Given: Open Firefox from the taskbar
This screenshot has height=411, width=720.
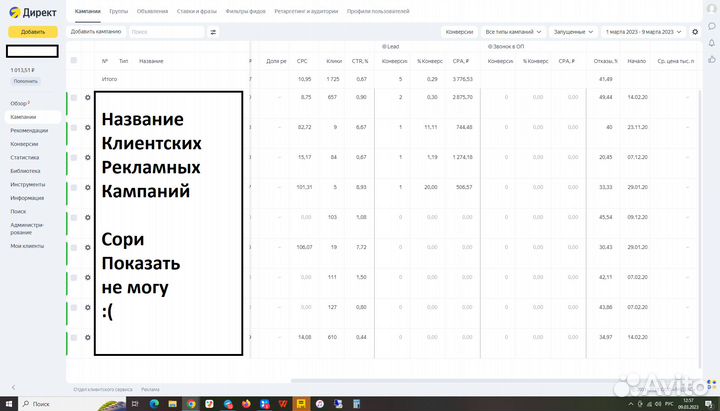Looking at the screenshot, I should tap(246, 404).
